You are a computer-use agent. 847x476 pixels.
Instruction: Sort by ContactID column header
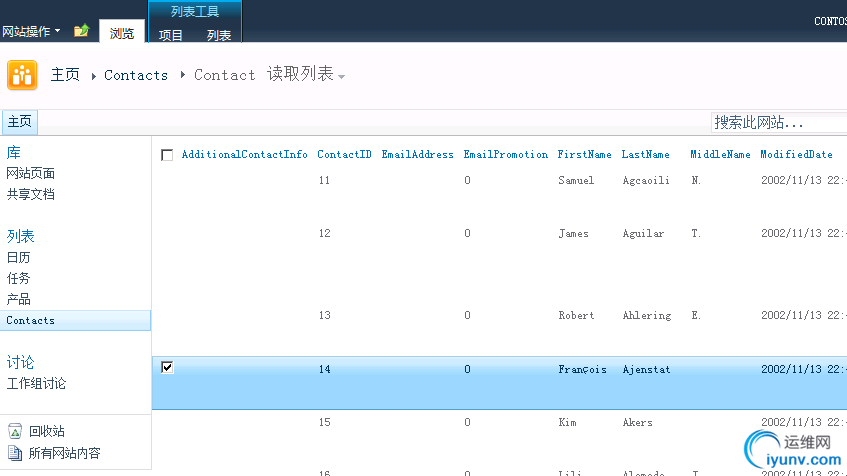[344, 155]
